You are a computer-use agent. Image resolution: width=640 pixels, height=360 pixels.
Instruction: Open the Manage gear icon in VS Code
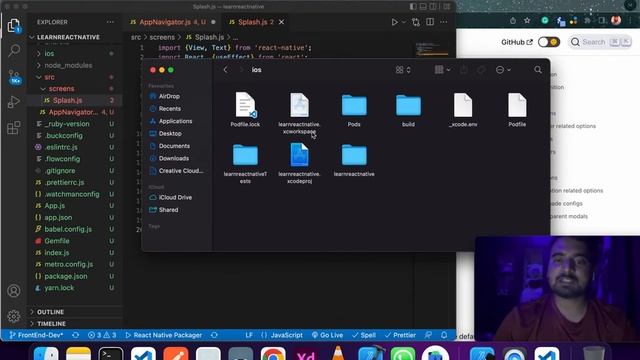[x=14, y=316]
